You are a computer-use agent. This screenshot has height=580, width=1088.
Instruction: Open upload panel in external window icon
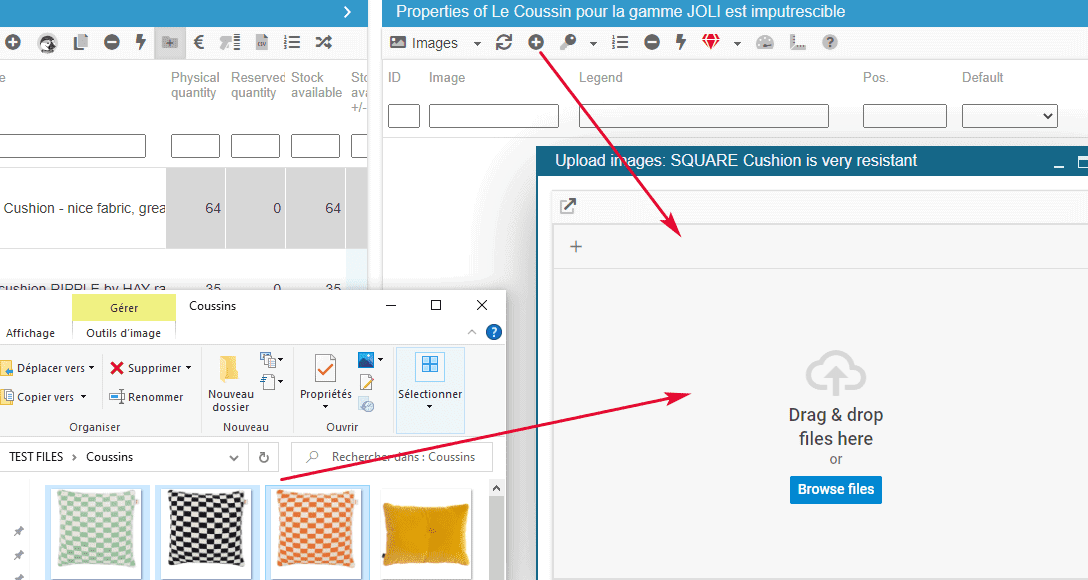coord(568,206)
